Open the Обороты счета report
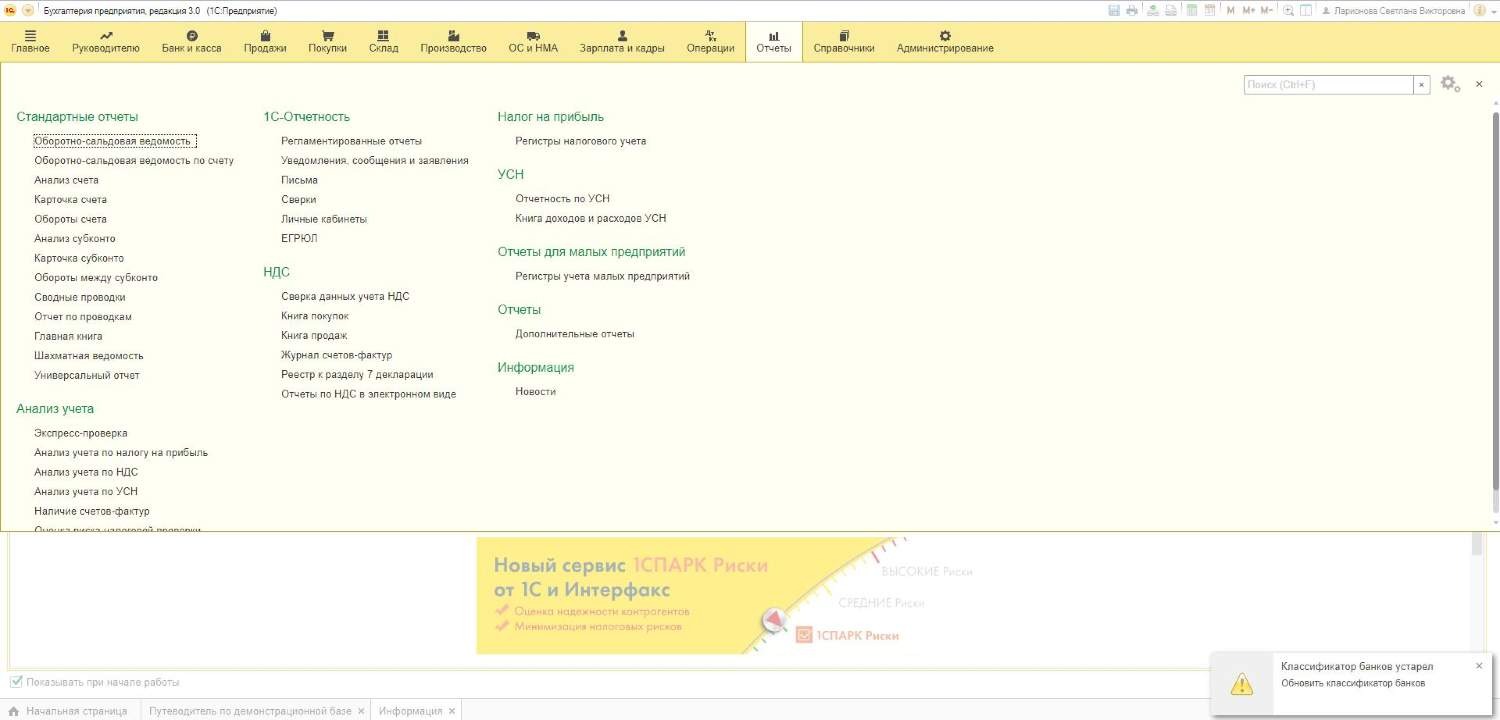The height and width of the screenshot is (720, 1500). tap(70, 219)
